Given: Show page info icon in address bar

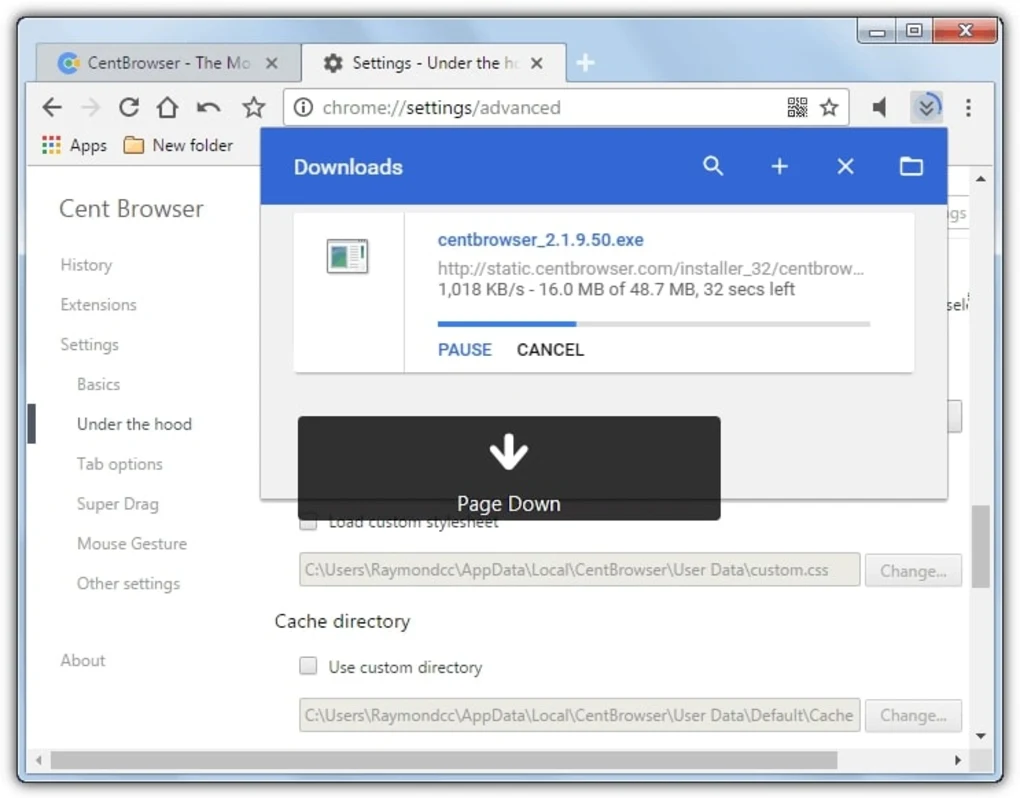Looking at the screenshot, I should click(x=303, y=107).
